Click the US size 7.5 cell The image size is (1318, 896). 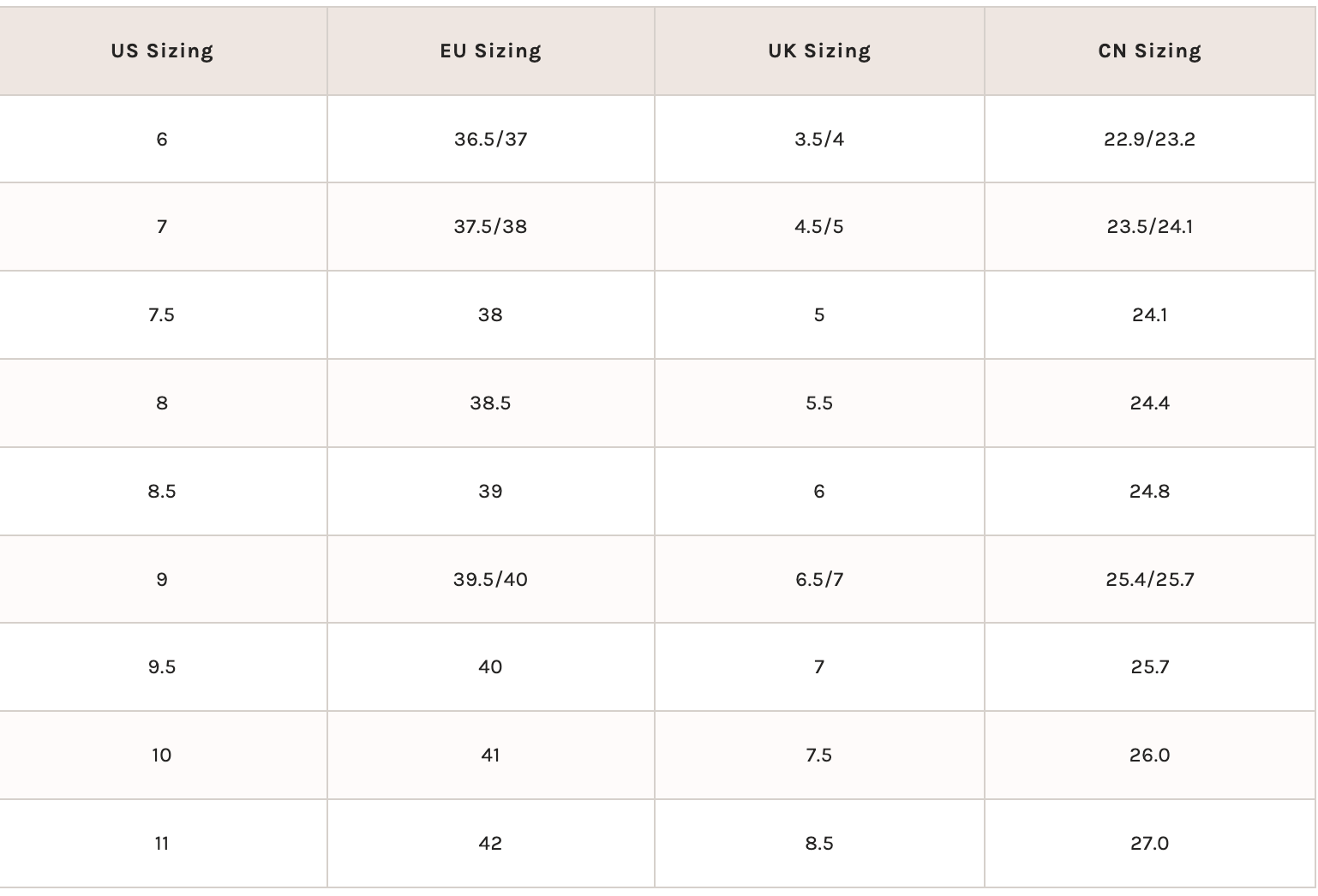coord(162,315)
